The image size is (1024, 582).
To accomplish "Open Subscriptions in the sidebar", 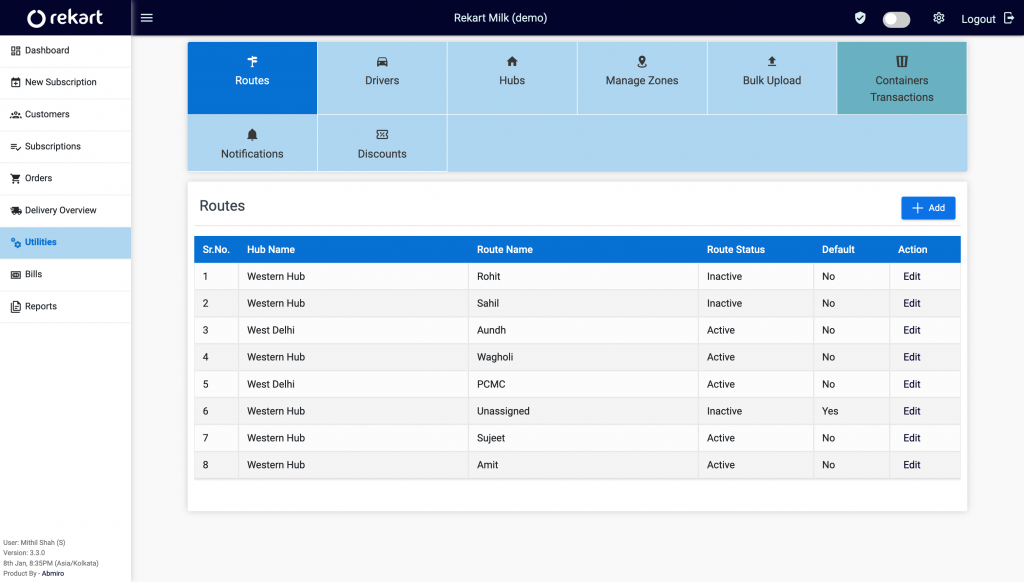I will click(x=65, y=147).
